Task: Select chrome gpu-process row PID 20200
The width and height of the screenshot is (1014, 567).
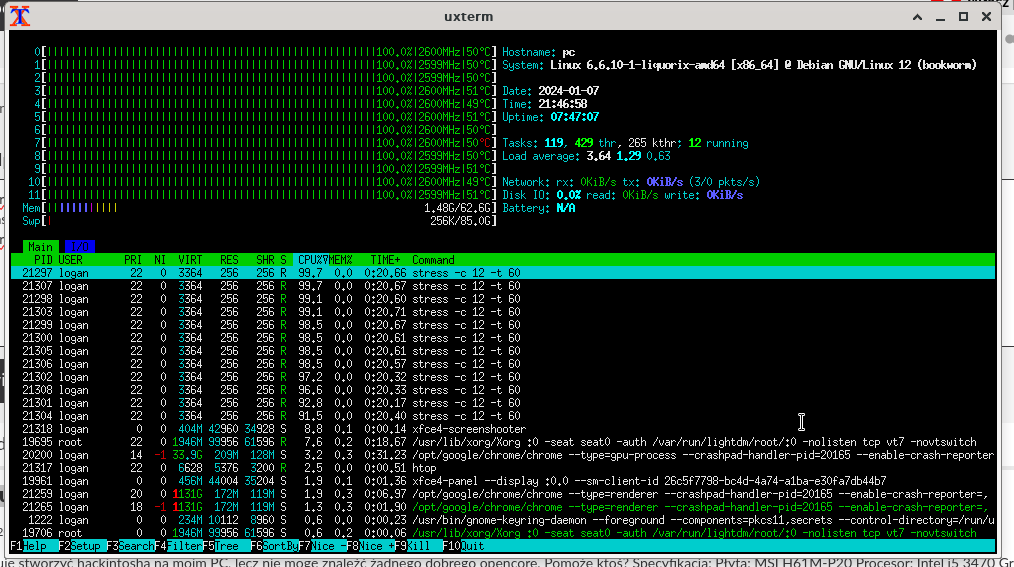Action: point(502,455)
